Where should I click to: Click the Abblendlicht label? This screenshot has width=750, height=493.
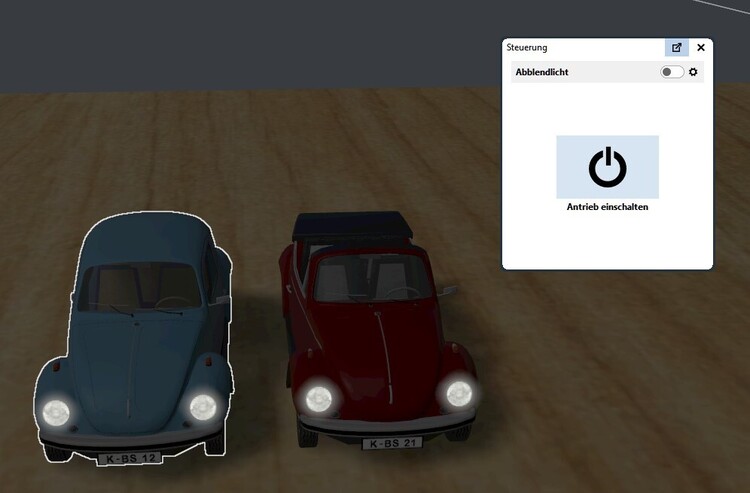pos(541,72)
